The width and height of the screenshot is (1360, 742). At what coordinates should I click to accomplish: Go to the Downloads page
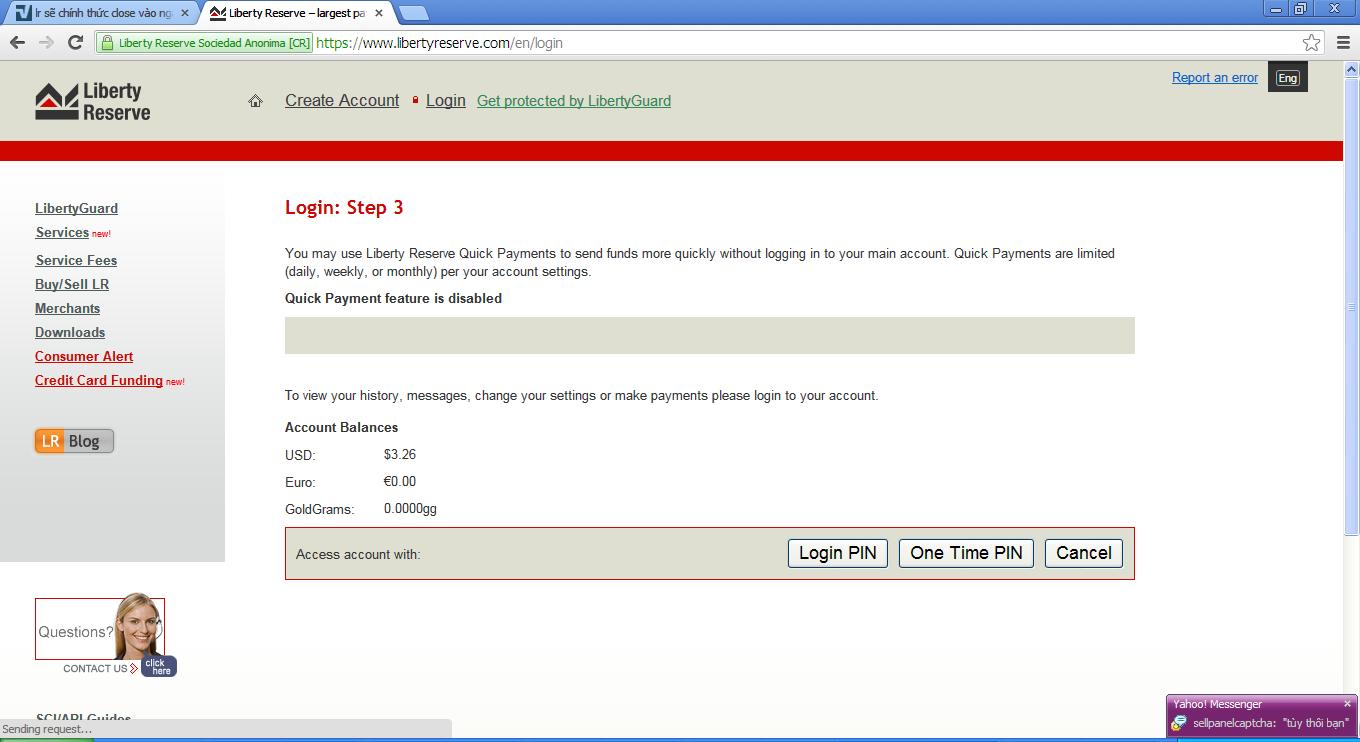coord(70,332)
